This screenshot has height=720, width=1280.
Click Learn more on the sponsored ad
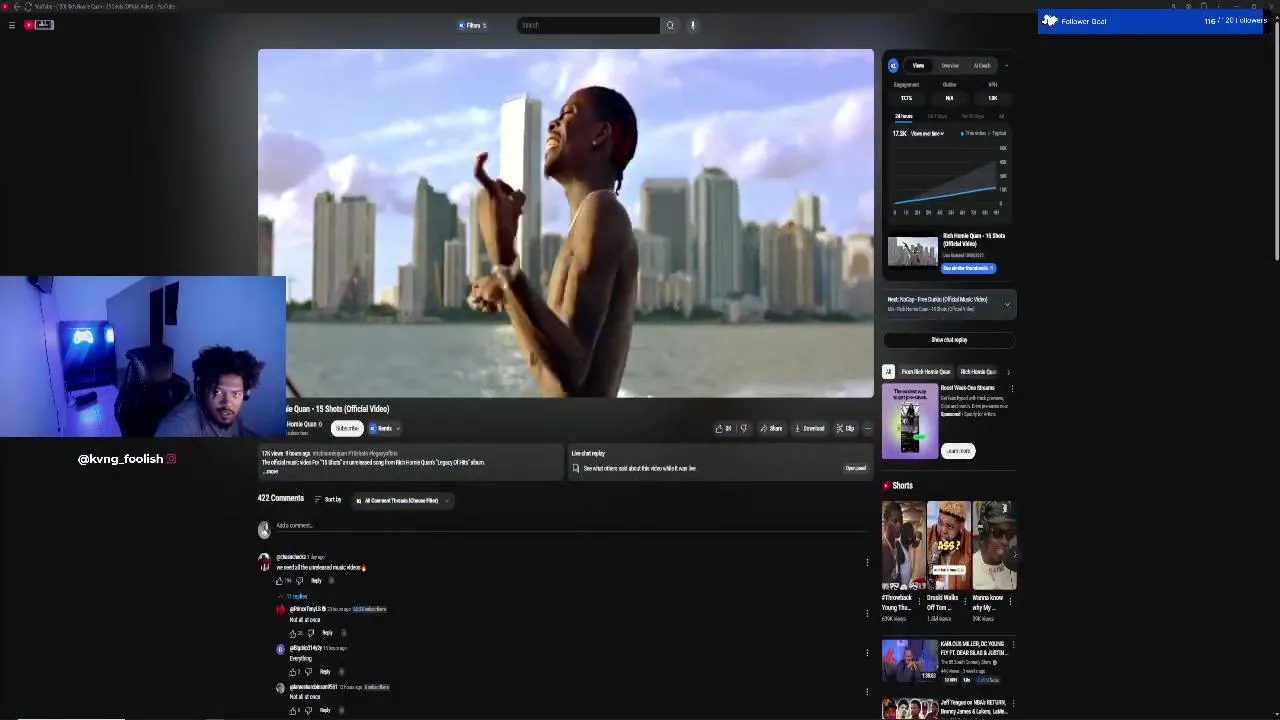959,451
